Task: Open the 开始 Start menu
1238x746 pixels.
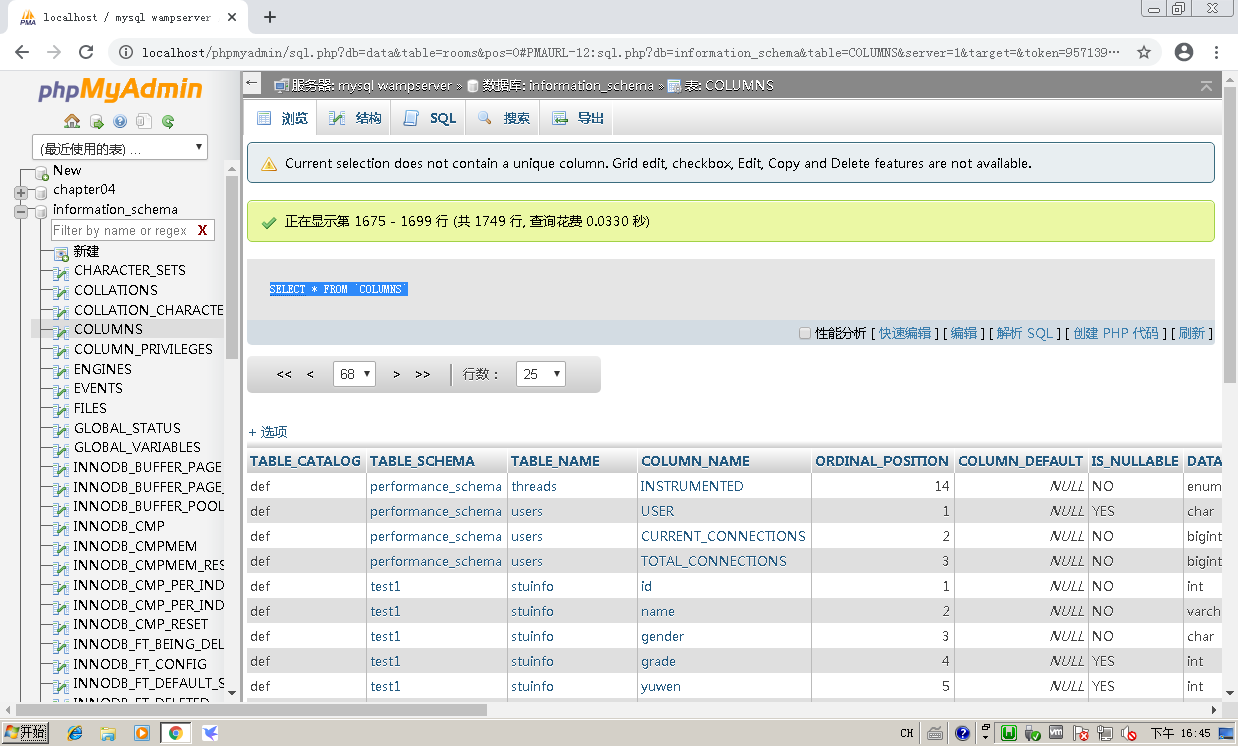Action: coord(26,733)
